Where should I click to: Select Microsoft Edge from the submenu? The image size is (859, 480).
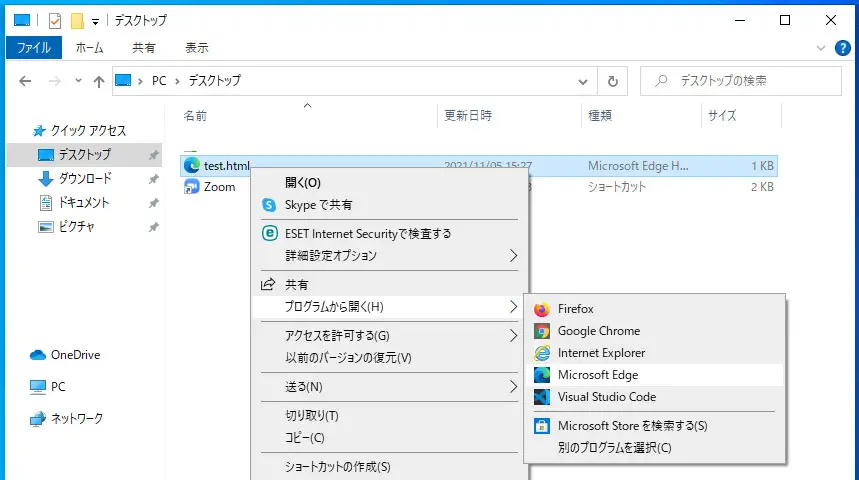point(654,375)
